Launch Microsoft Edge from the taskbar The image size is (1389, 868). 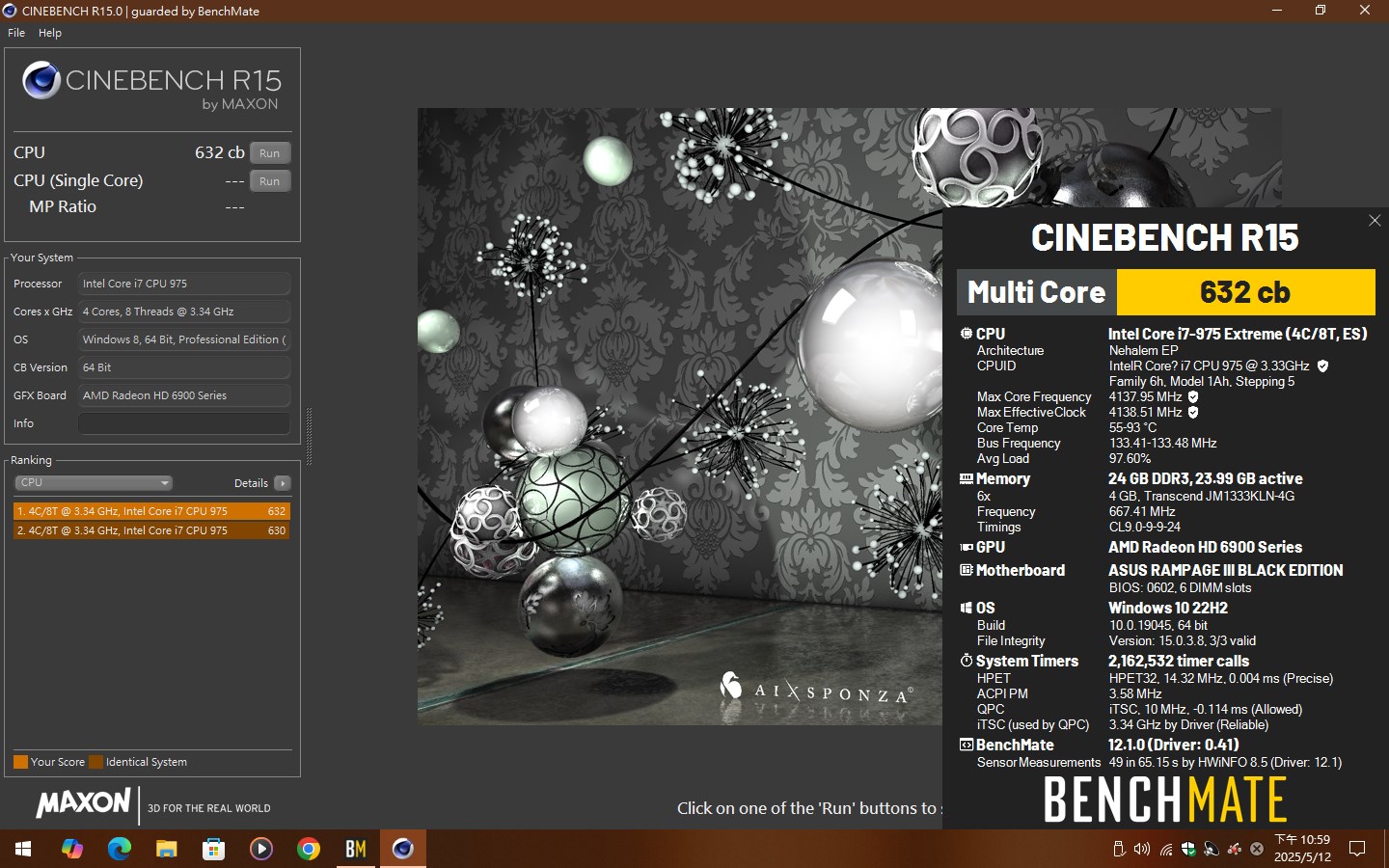(x=120, y=849)
